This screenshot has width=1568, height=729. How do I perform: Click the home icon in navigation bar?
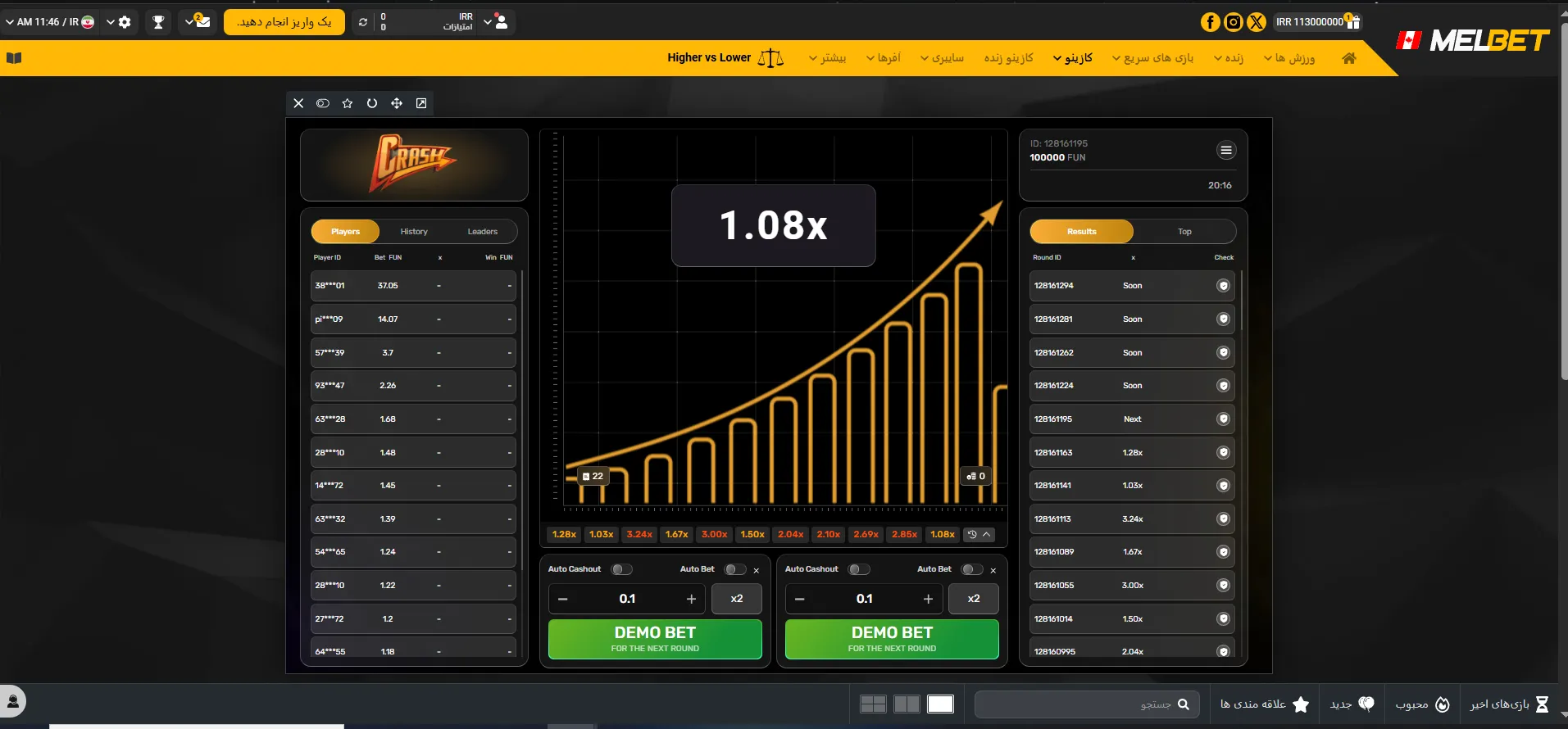coord(1349,58)
